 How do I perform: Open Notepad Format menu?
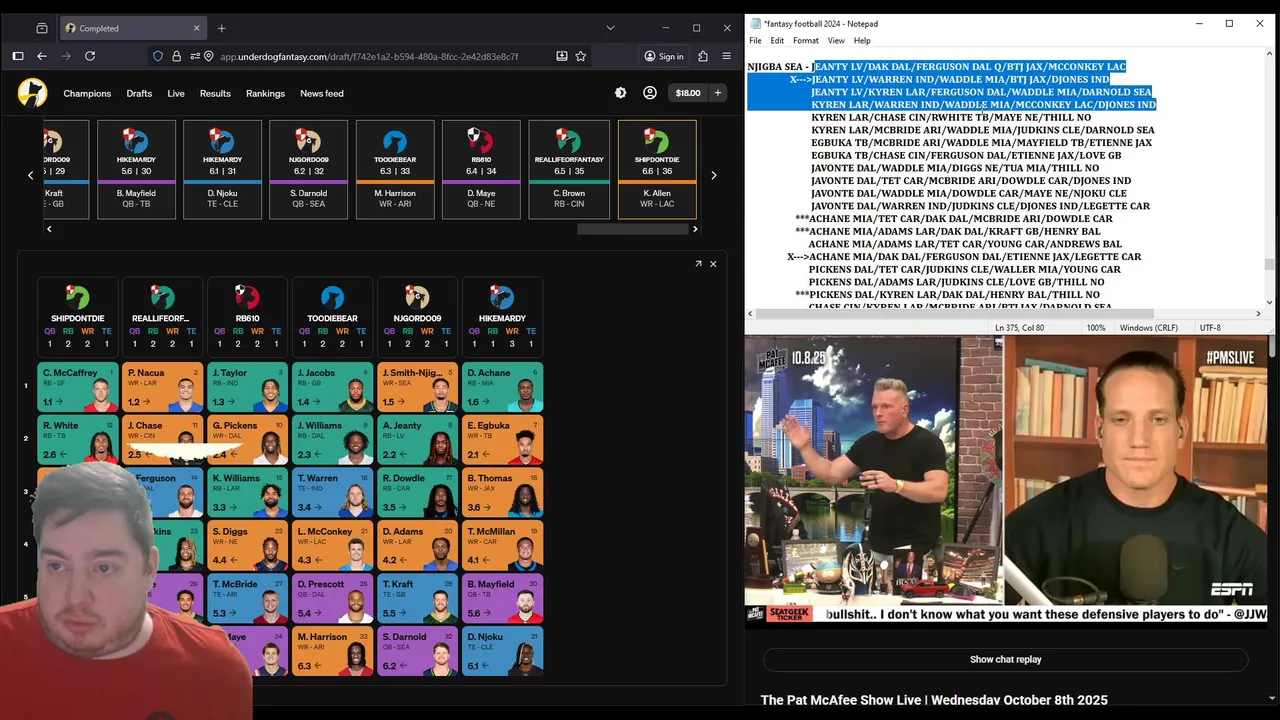coord(805,41)
